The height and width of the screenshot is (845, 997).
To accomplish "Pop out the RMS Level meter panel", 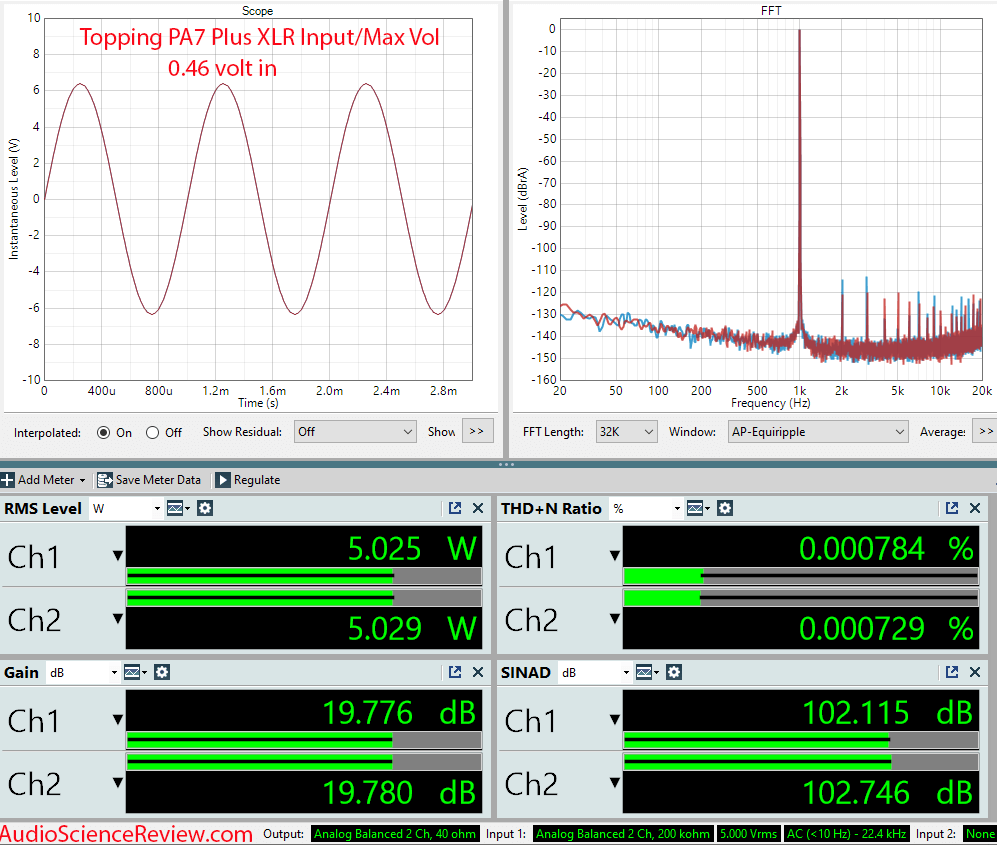I will coord(455,508).
